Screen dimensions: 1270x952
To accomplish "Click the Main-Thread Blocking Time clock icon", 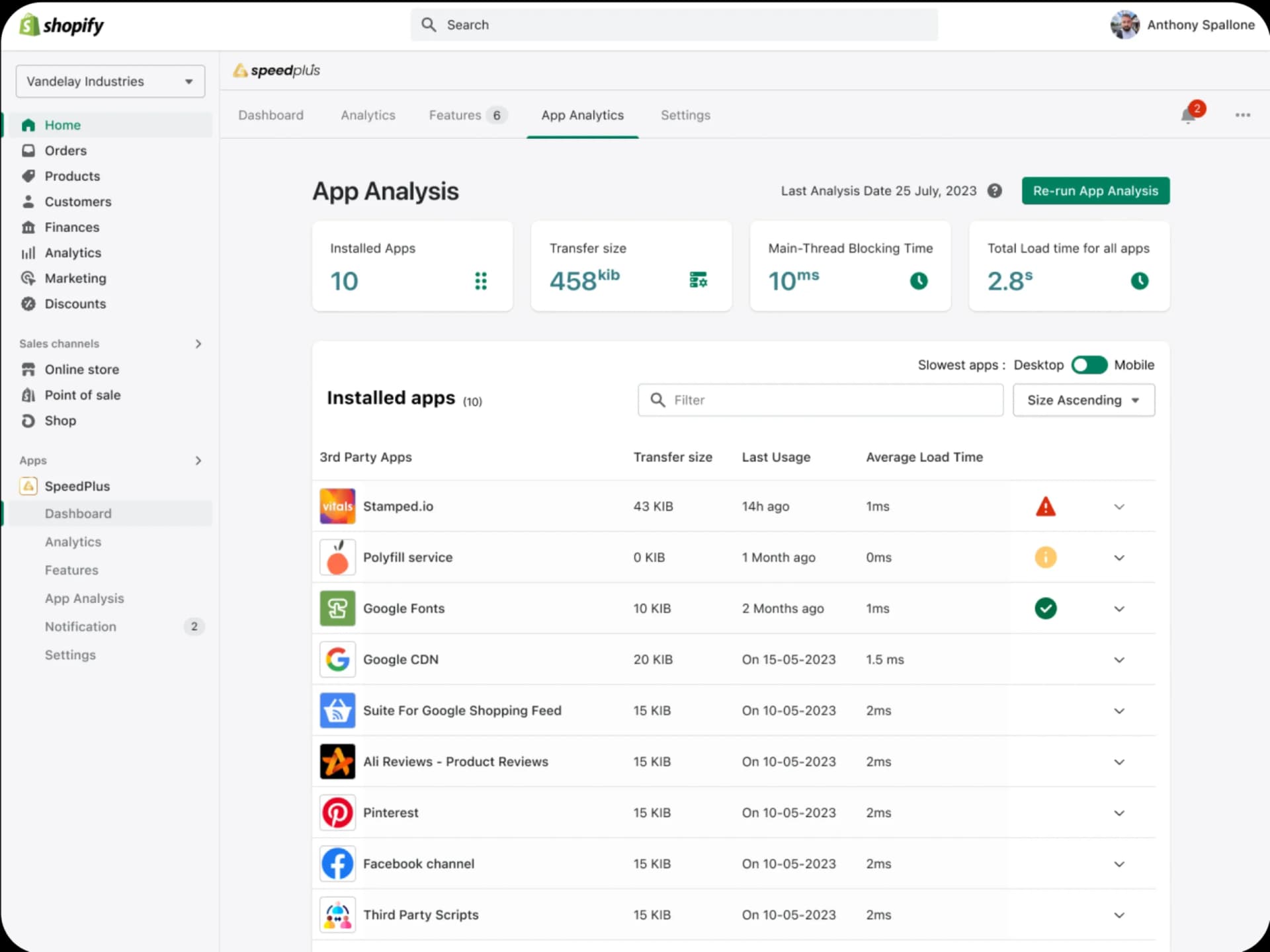I will pos(919,281).
